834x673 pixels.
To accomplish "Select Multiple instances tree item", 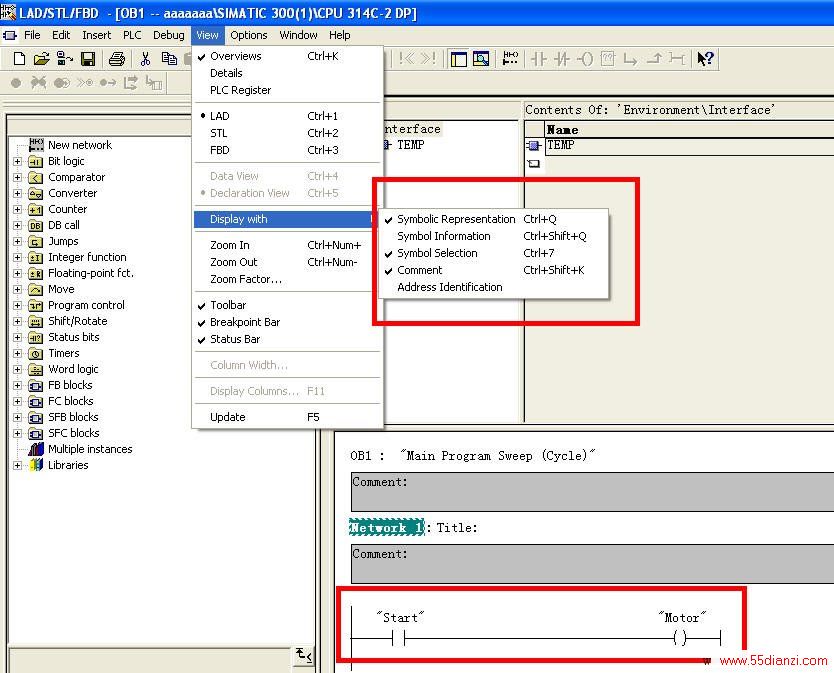I will pos(90,449).
